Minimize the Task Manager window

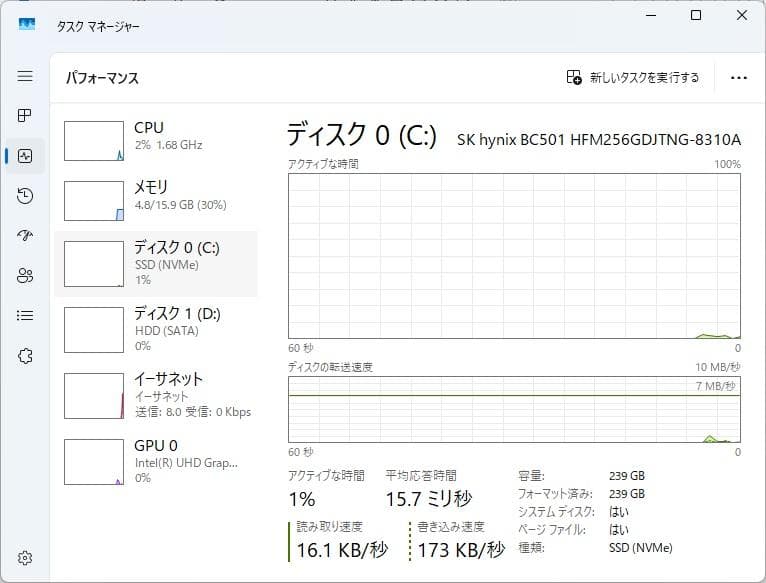point(651,15)
